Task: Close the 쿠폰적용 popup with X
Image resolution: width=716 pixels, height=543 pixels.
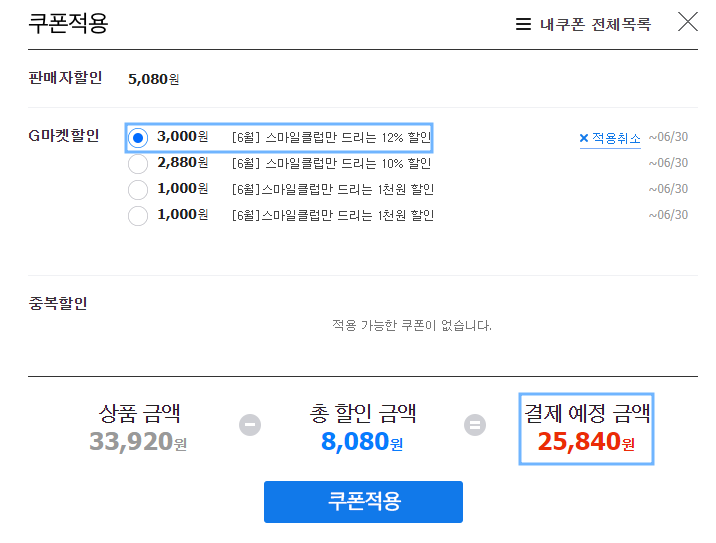Action: [688, 22]
